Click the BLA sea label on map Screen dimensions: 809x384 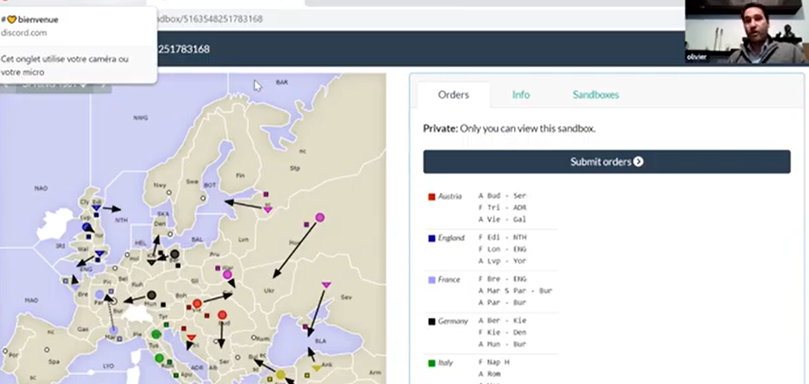click(x=320, y=341)
